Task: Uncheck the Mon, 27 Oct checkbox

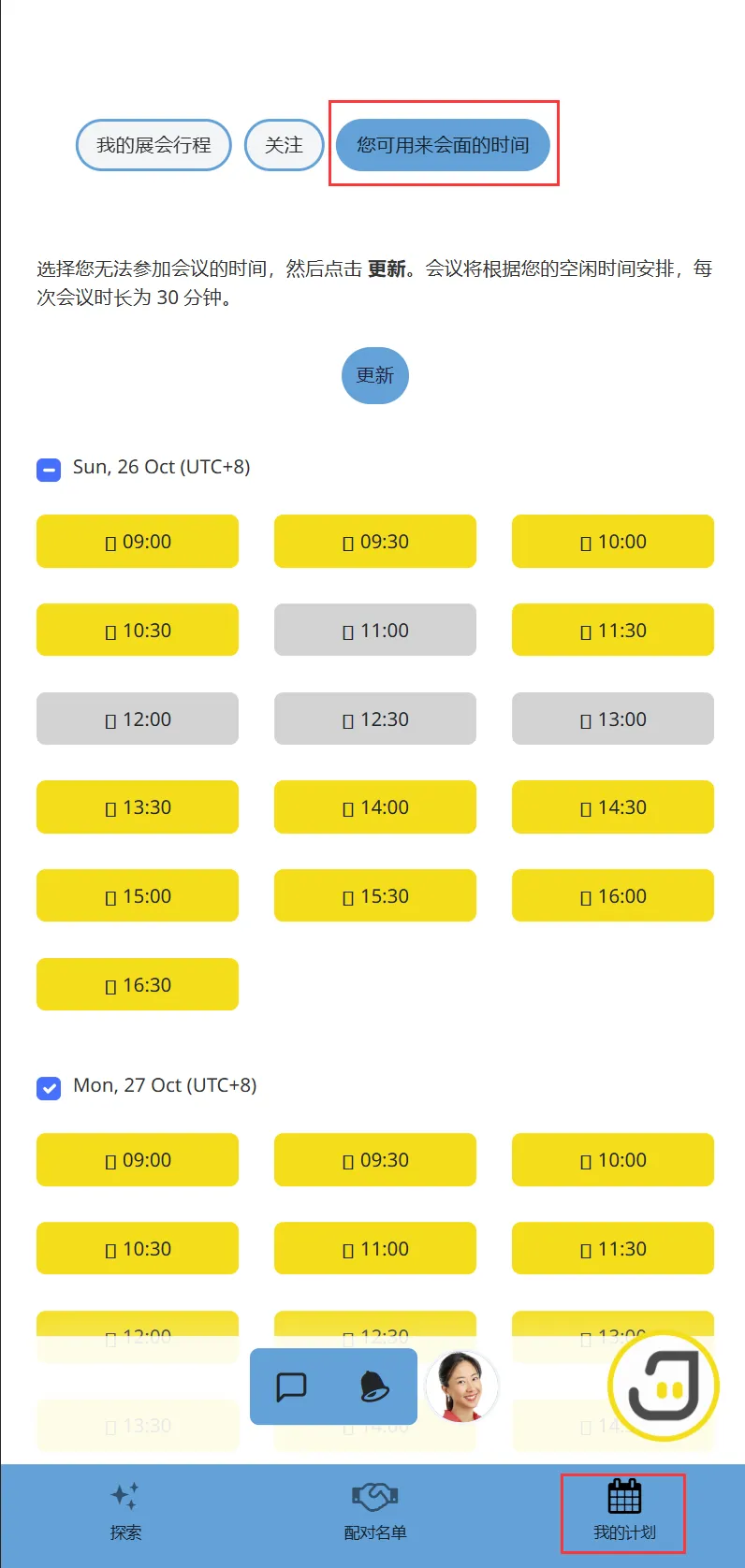Action: 49,1087
